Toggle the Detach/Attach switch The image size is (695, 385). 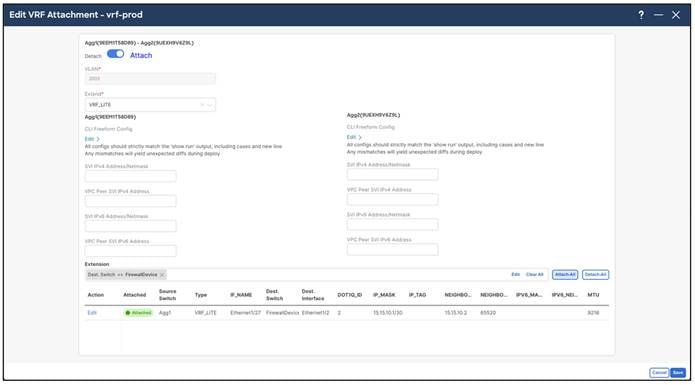click(116, 54)
